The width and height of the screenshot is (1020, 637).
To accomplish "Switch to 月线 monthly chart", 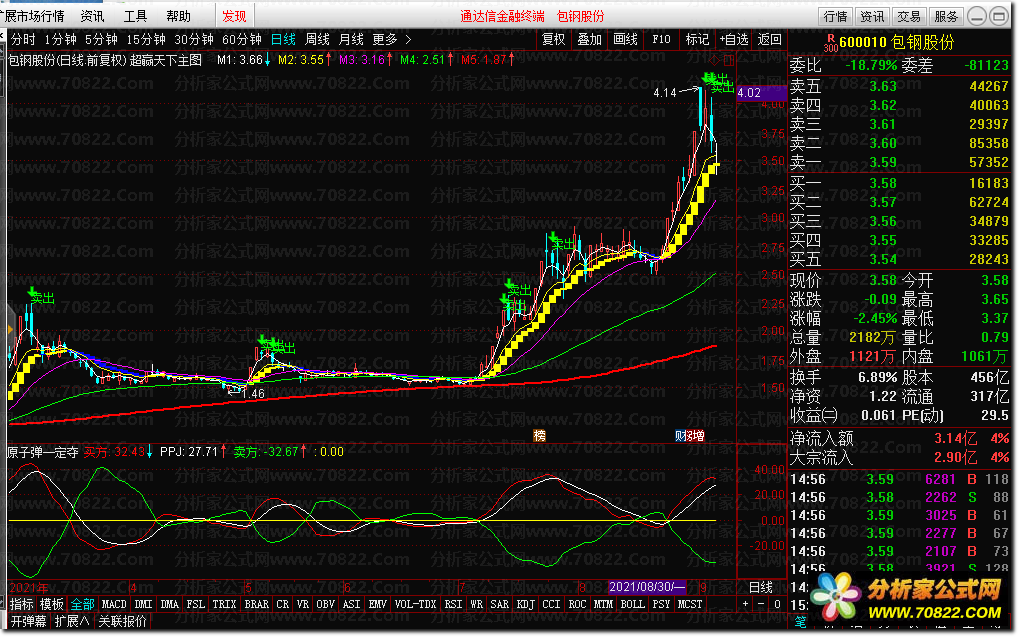I will (351, 40).
